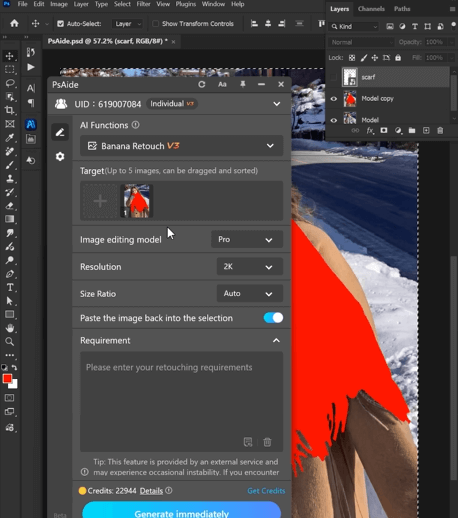This screenshot has height=518, width=458.
Task: Click the PsAide refresh icon
Action: point(202,84)
